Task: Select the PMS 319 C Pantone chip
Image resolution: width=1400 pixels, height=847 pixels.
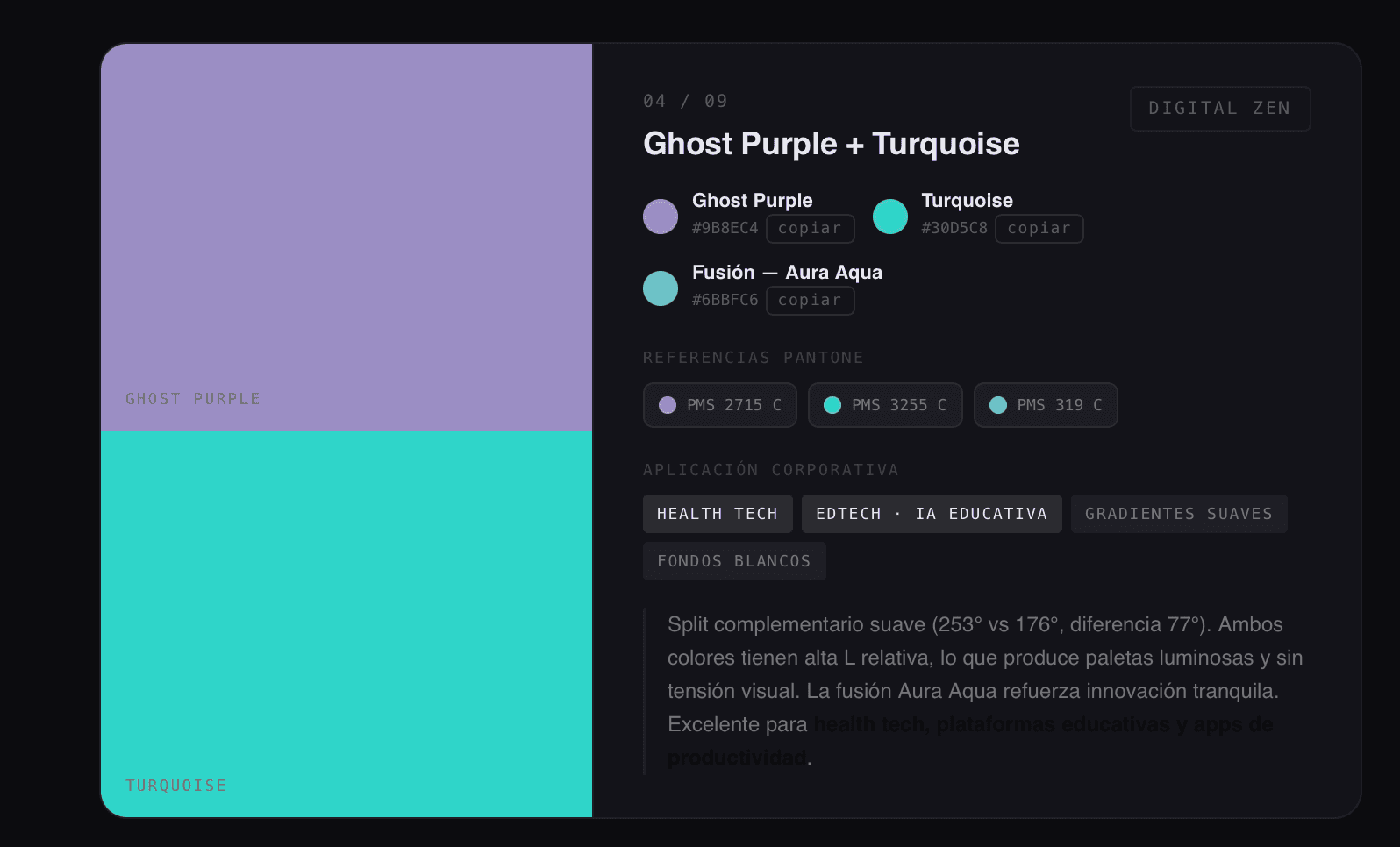Action: (x=1046, y=405)
